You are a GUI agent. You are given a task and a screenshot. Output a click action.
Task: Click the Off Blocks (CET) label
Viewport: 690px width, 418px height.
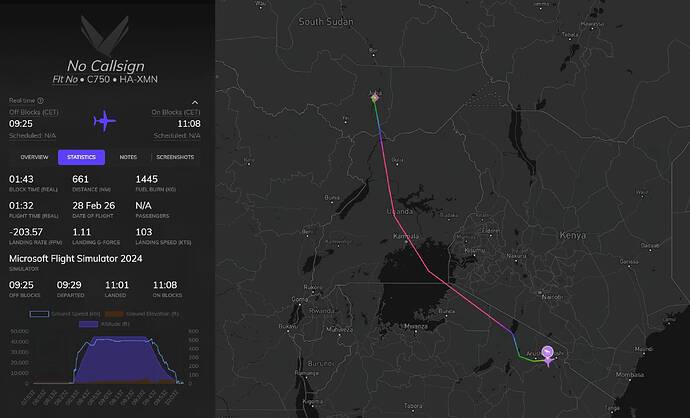34,112
